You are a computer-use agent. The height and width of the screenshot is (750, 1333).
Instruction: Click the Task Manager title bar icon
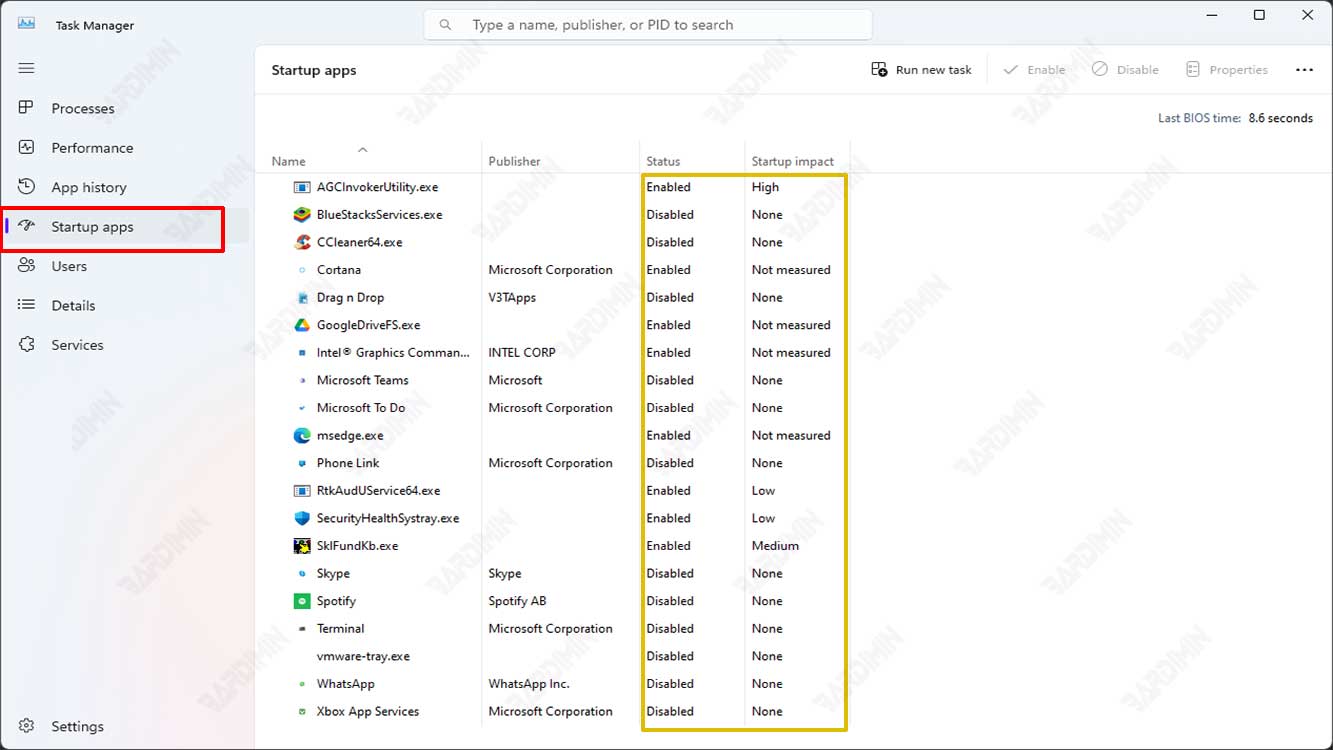point(27,24)
